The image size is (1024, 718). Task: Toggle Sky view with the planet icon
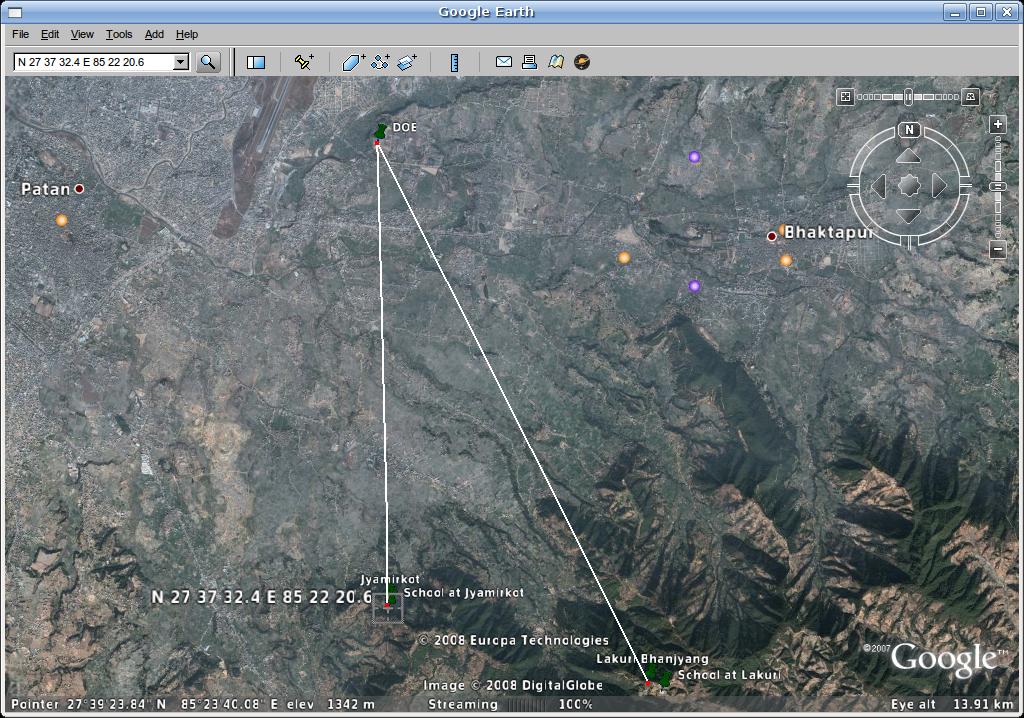[582, 62]
